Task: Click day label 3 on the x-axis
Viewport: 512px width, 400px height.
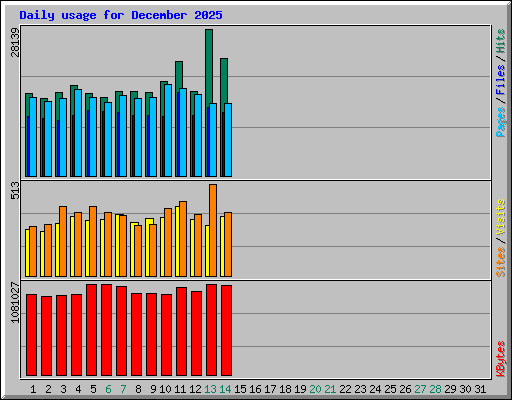Action: coord(63,389)
